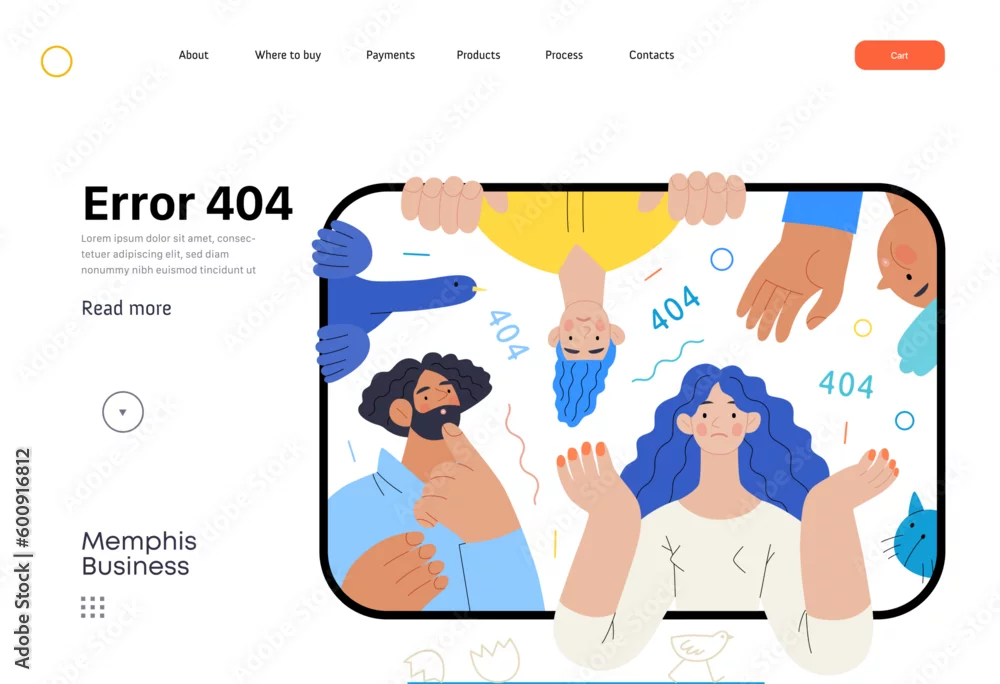Go to Where to buy page
1000x684 pixels.
pos(288,55)
